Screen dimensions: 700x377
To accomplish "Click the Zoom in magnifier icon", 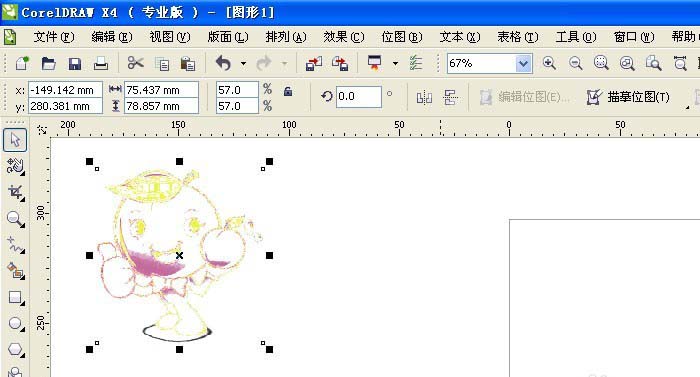I will (x=549, y=63).
